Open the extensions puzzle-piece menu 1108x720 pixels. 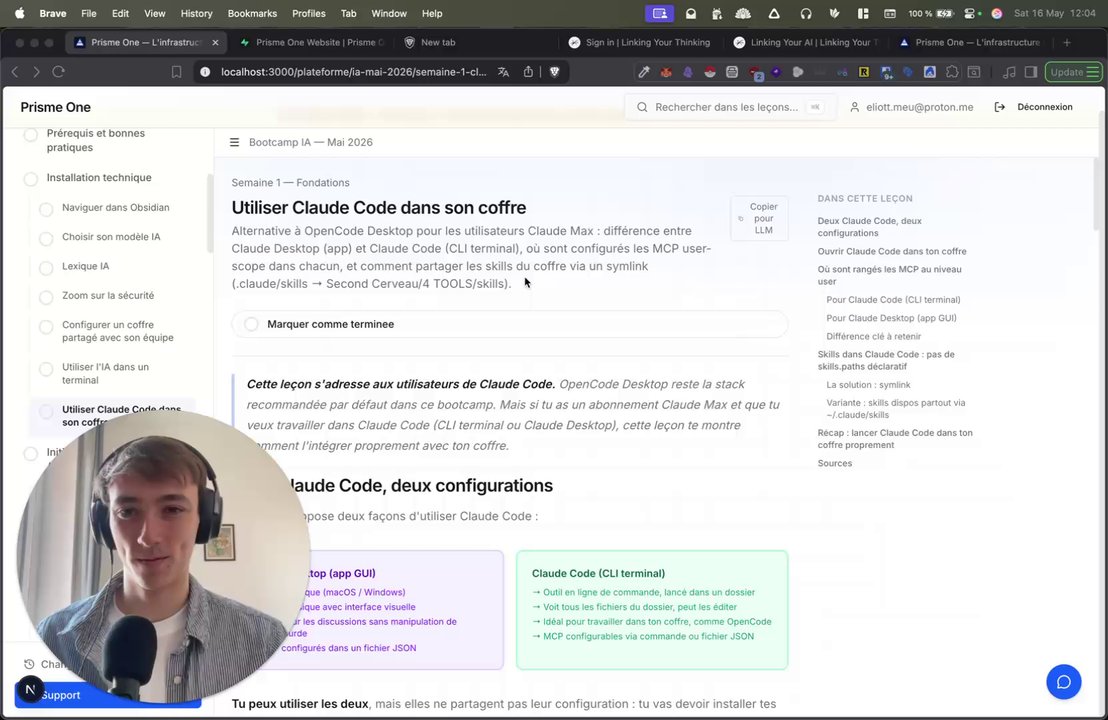[952, 72]
